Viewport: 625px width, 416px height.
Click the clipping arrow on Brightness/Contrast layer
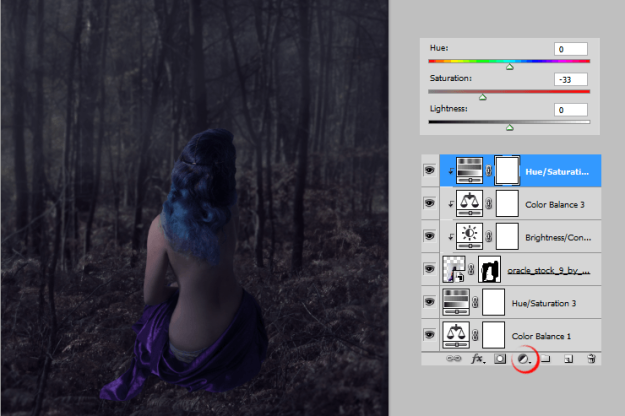[450, 237]
